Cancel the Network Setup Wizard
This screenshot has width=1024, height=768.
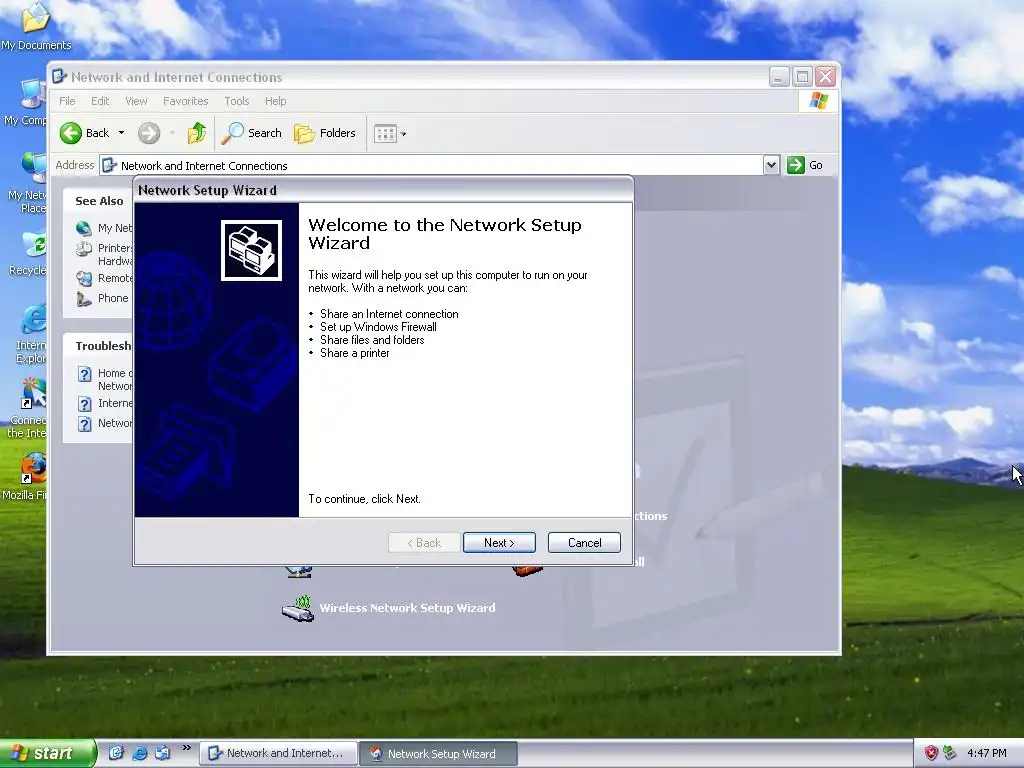584,543
